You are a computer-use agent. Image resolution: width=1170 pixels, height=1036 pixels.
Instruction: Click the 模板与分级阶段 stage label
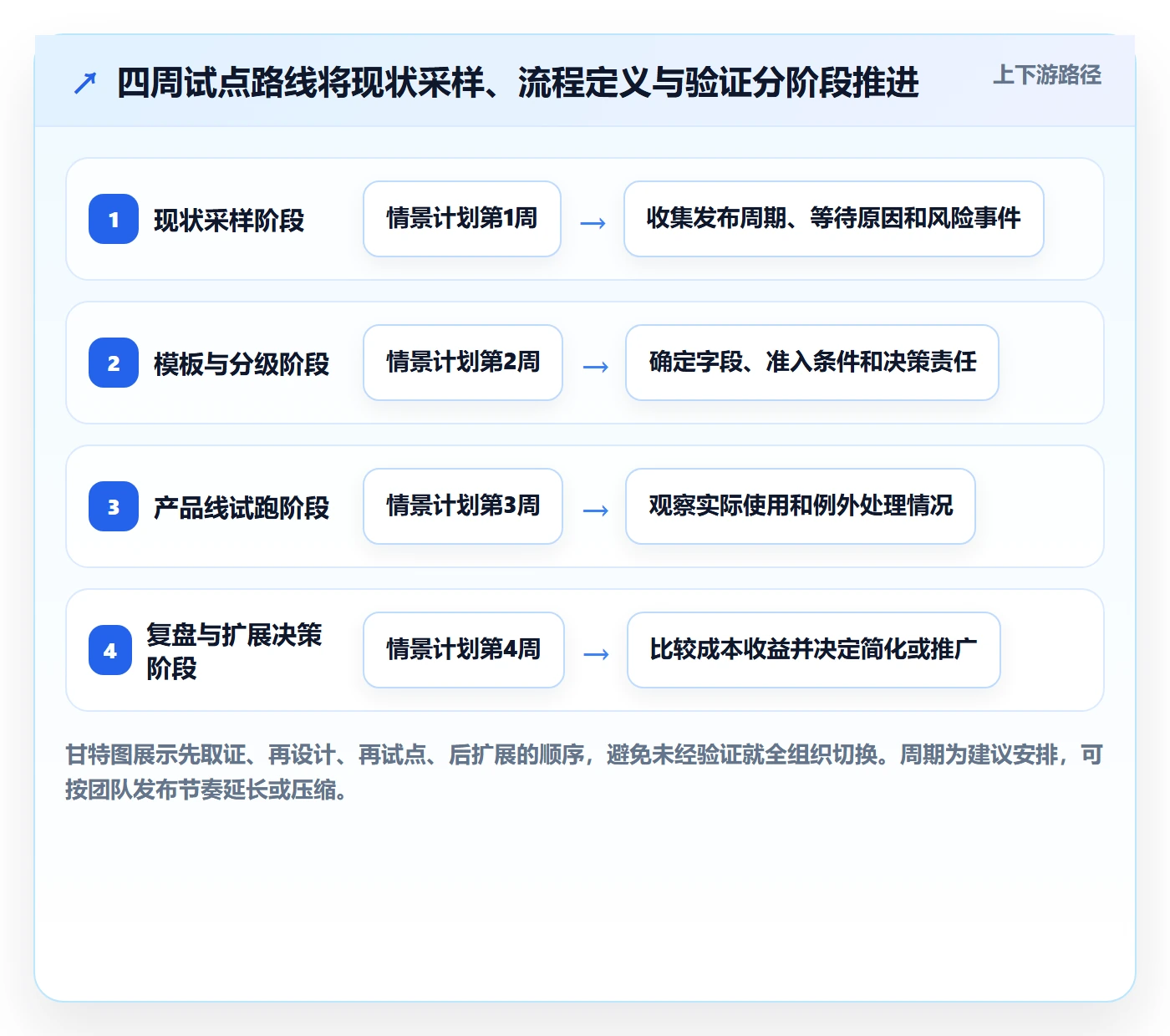coord(242,364)
